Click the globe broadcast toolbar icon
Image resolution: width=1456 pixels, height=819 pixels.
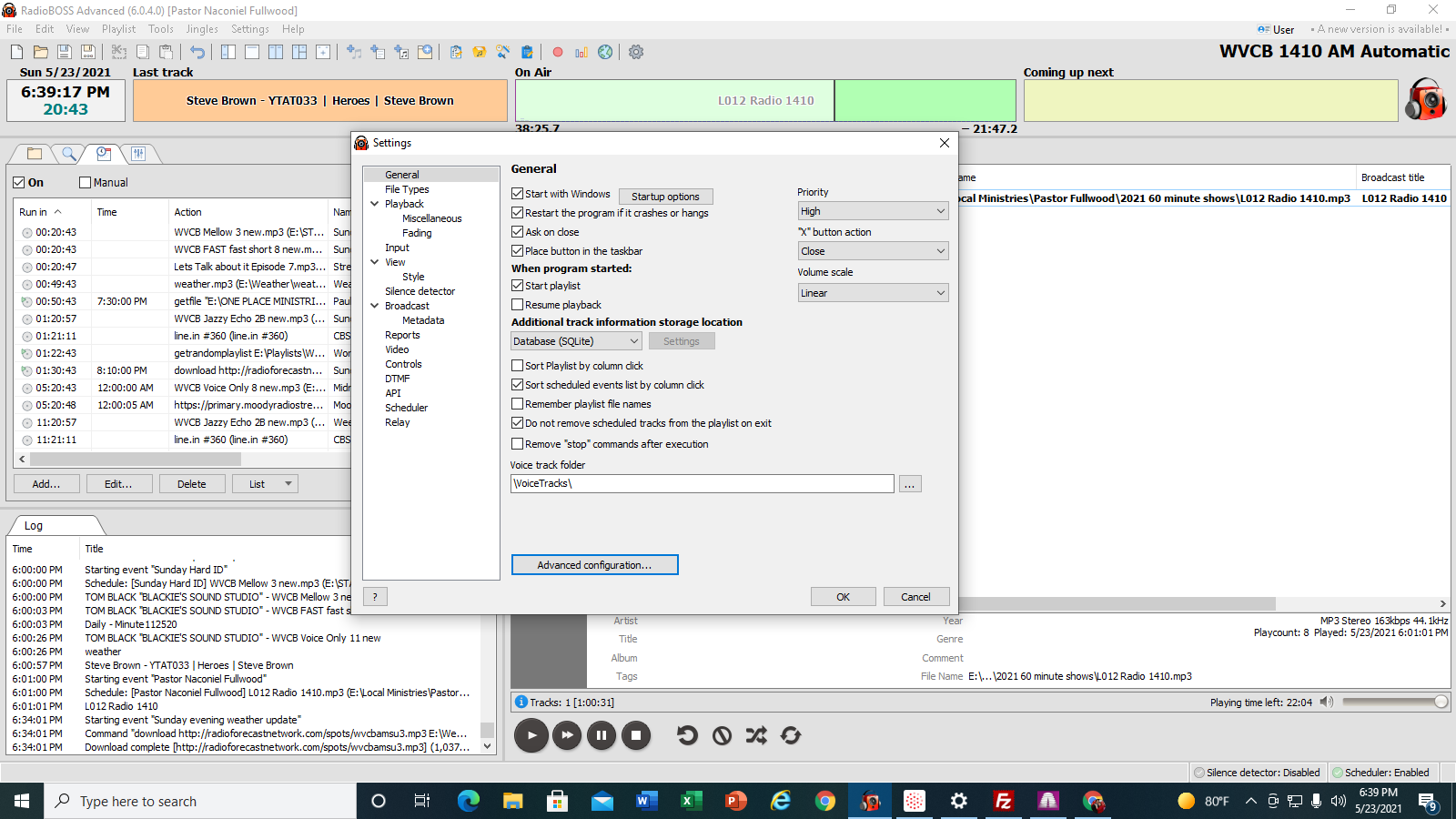click(605, 52)
